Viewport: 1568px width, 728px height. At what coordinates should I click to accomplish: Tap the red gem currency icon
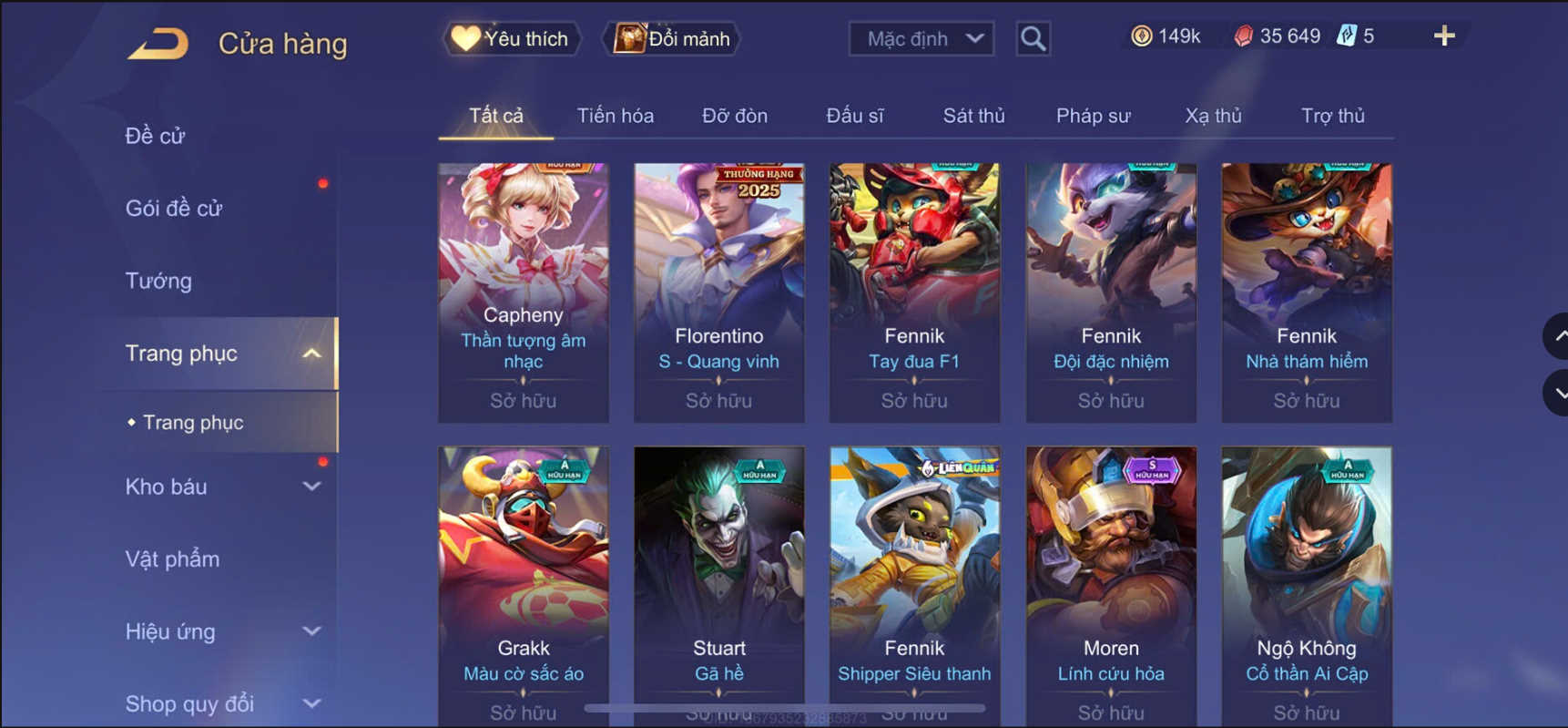tap(1243, 36)
